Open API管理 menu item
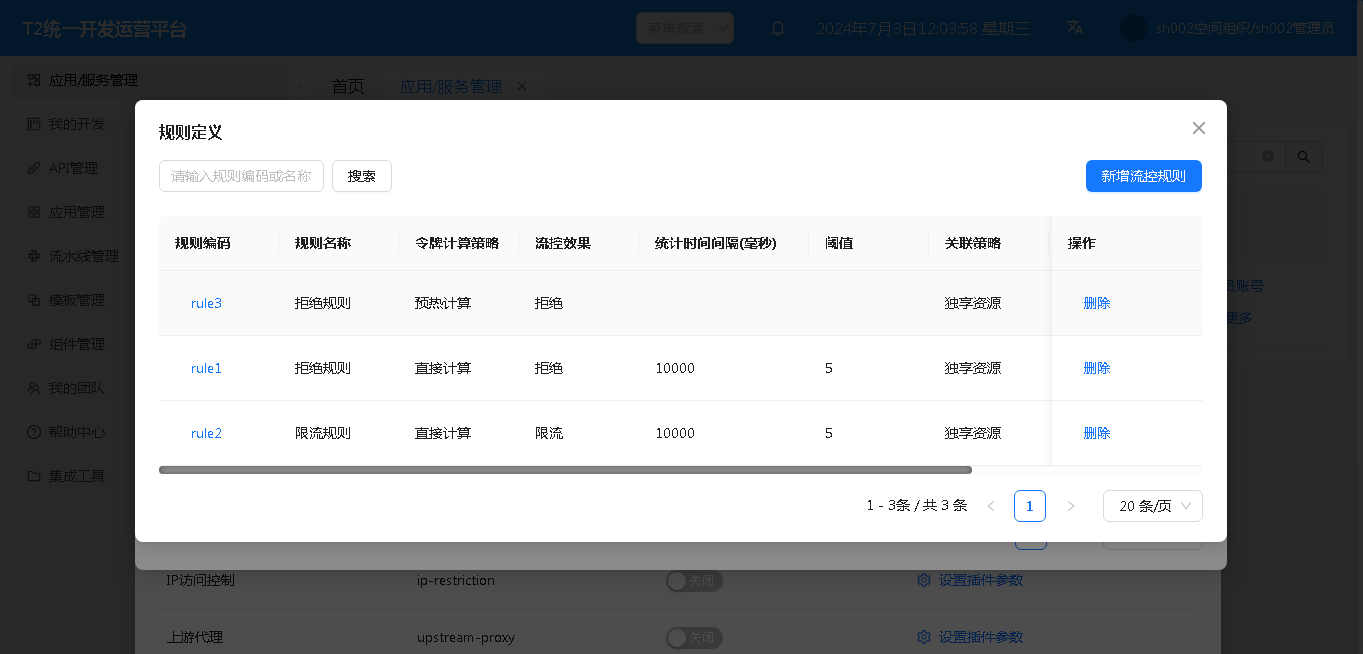Image resolution: width=1363 pixels, height=654 pixels. point(74,168)
